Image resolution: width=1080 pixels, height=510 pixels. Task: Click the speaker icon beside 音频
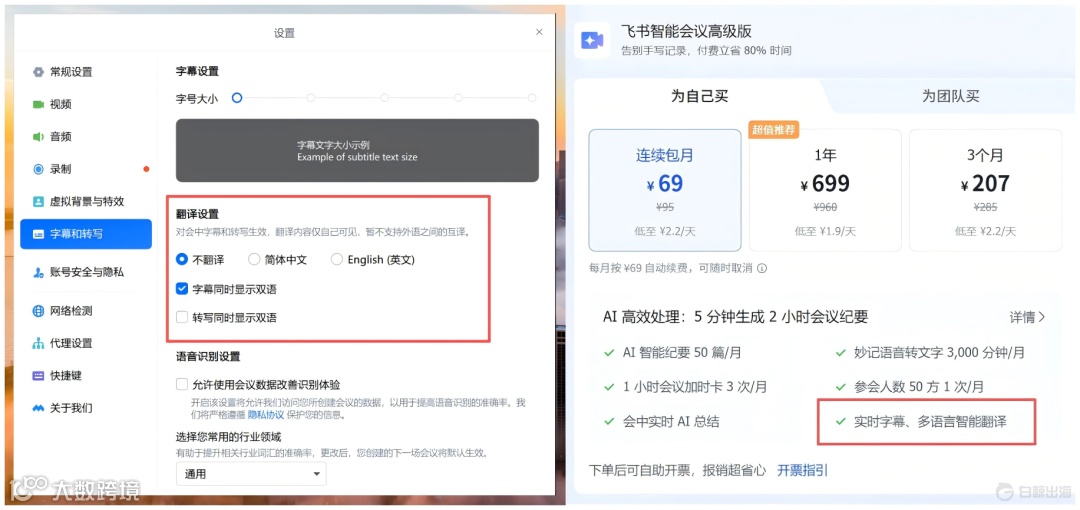point(39,137)
